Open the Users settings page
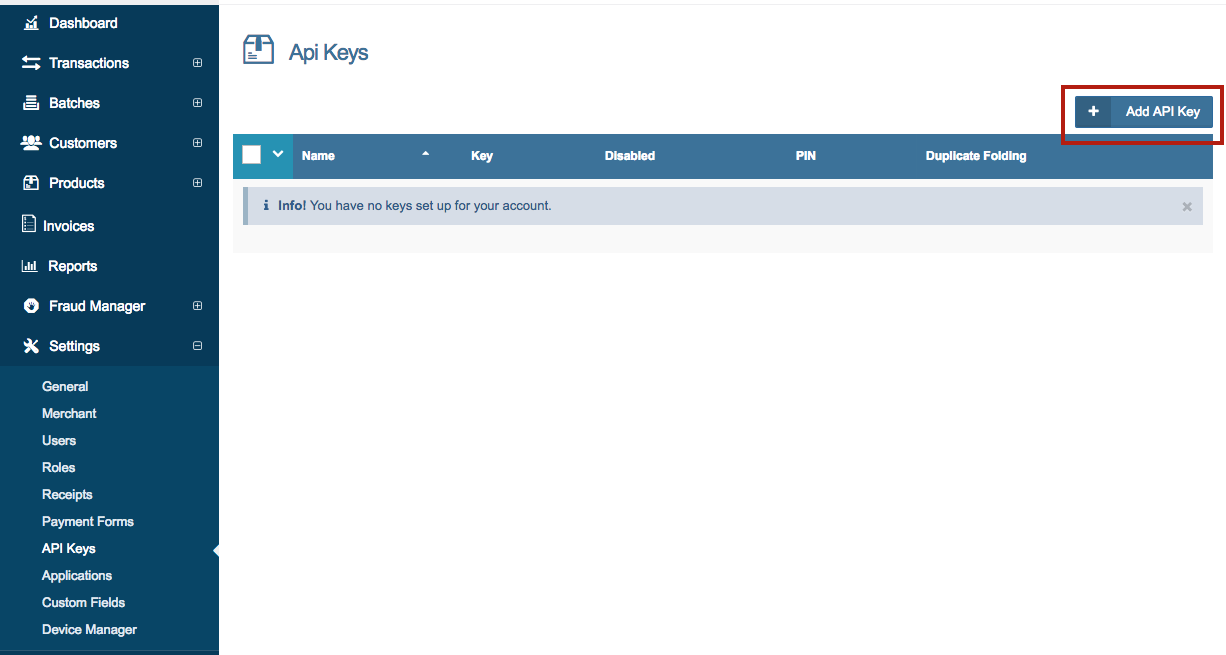Screen dimensions: 1226x655 [x=59, y=440]
